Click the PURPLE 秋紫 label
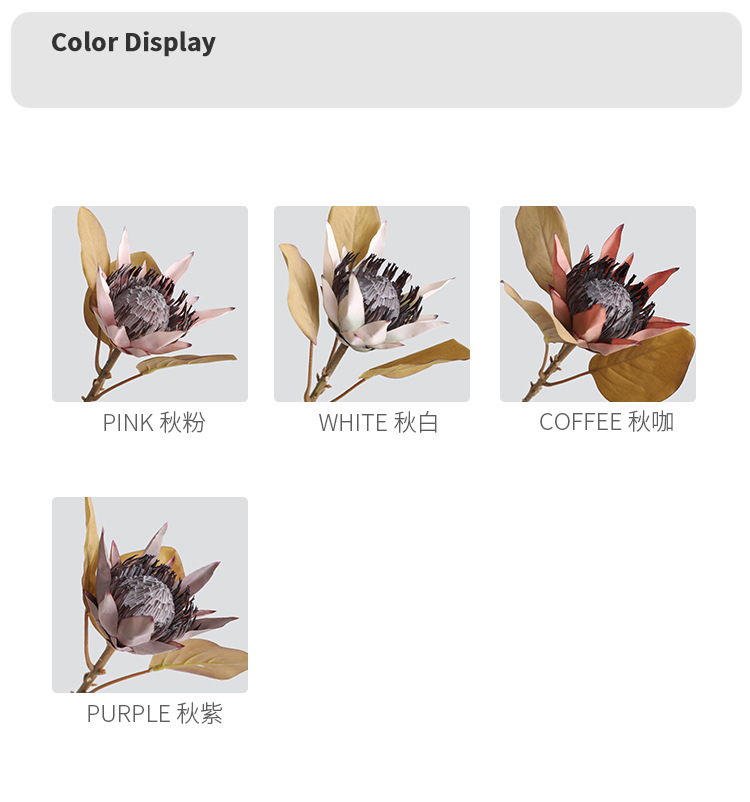 tap(155, 714)
